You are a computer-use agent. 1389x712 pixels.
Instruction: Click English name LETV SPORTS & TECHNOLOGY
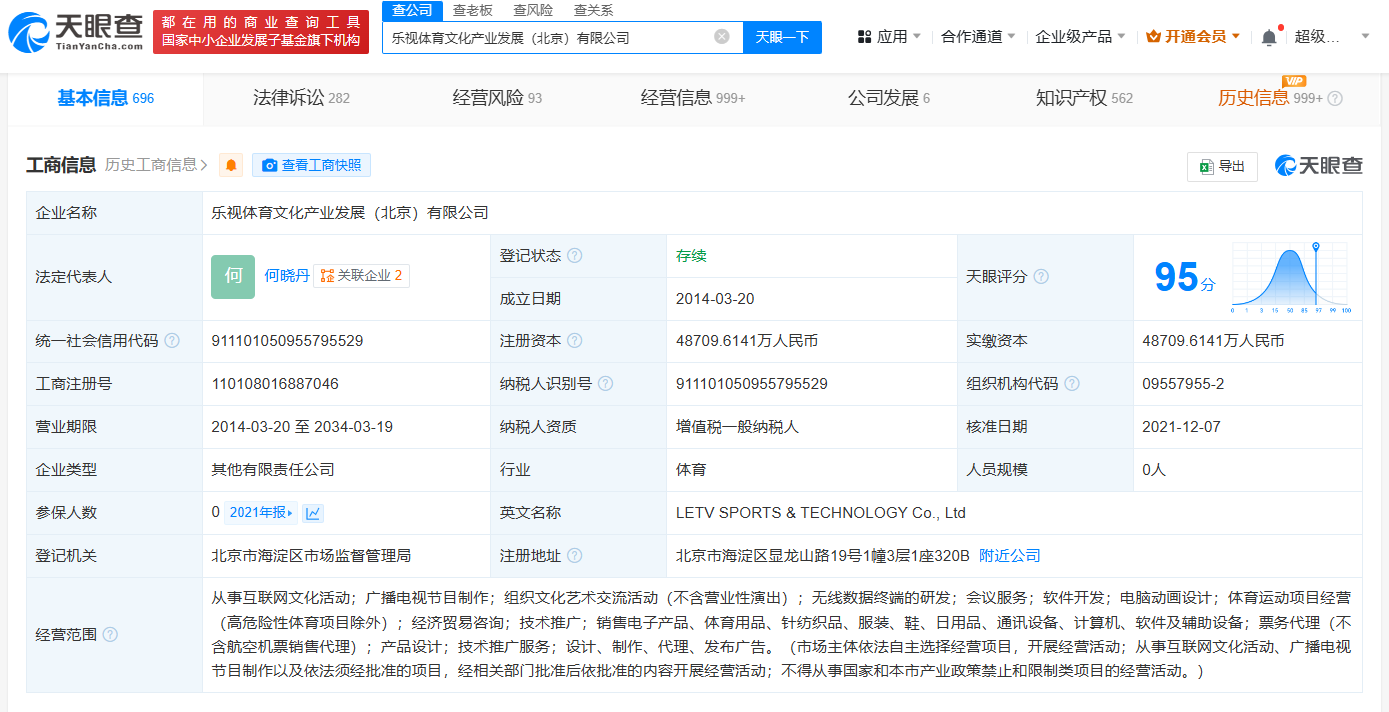821,513
